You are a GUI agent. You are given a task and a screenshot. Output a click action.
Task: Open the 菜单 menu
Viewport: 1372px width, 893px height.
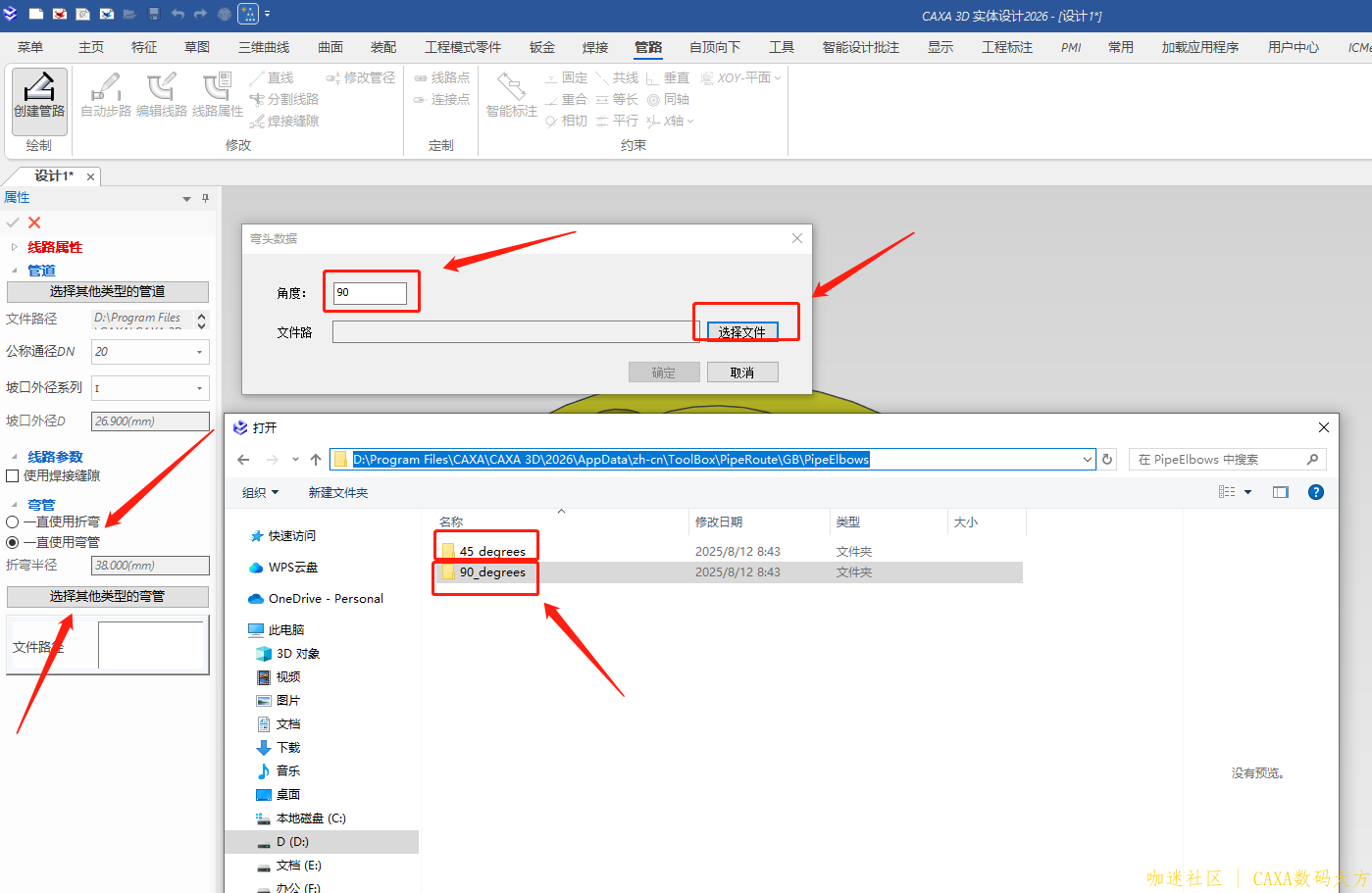[30, 47]
